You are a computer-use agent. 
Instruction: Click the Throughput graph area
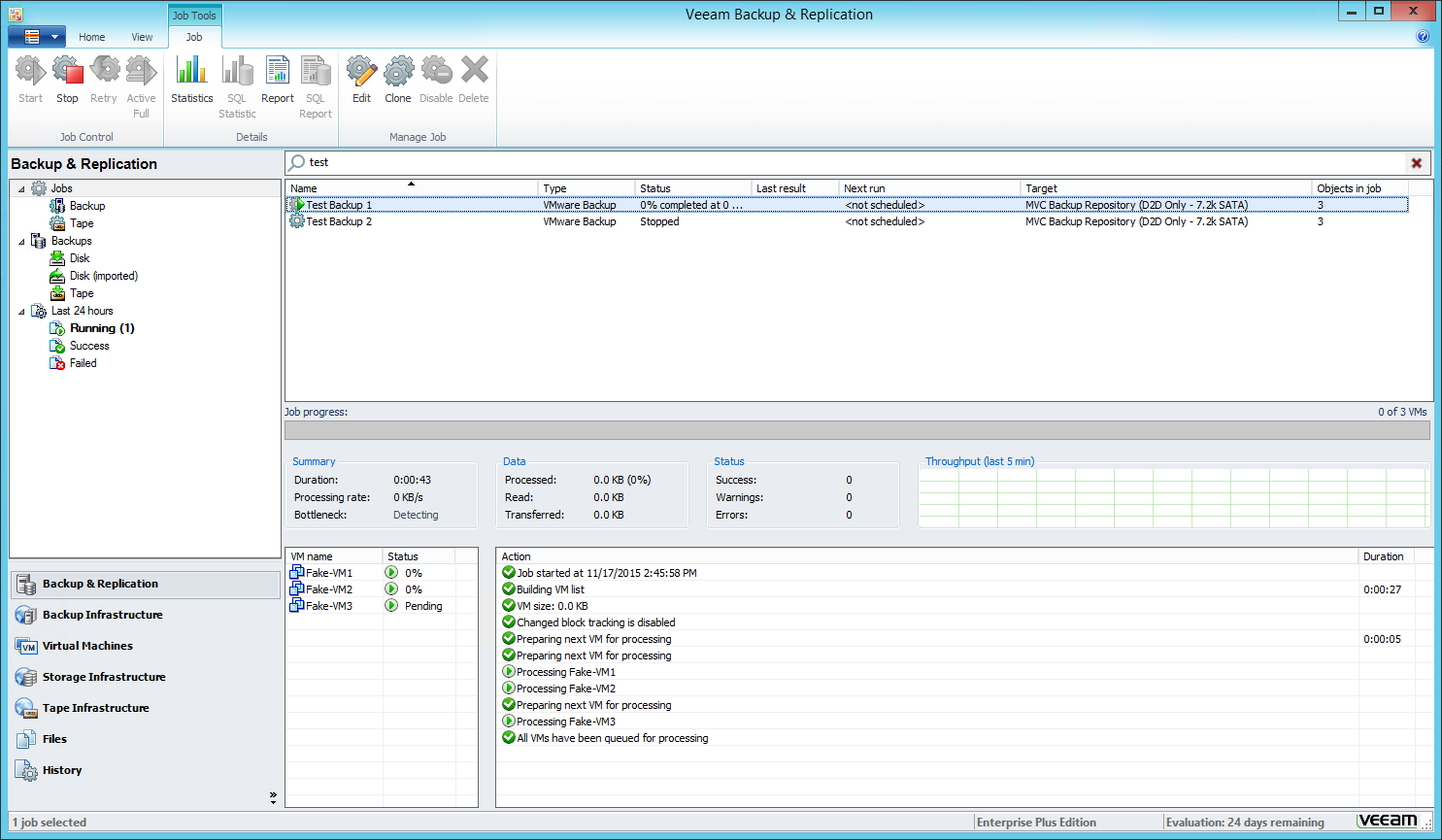pos(1174,498)
